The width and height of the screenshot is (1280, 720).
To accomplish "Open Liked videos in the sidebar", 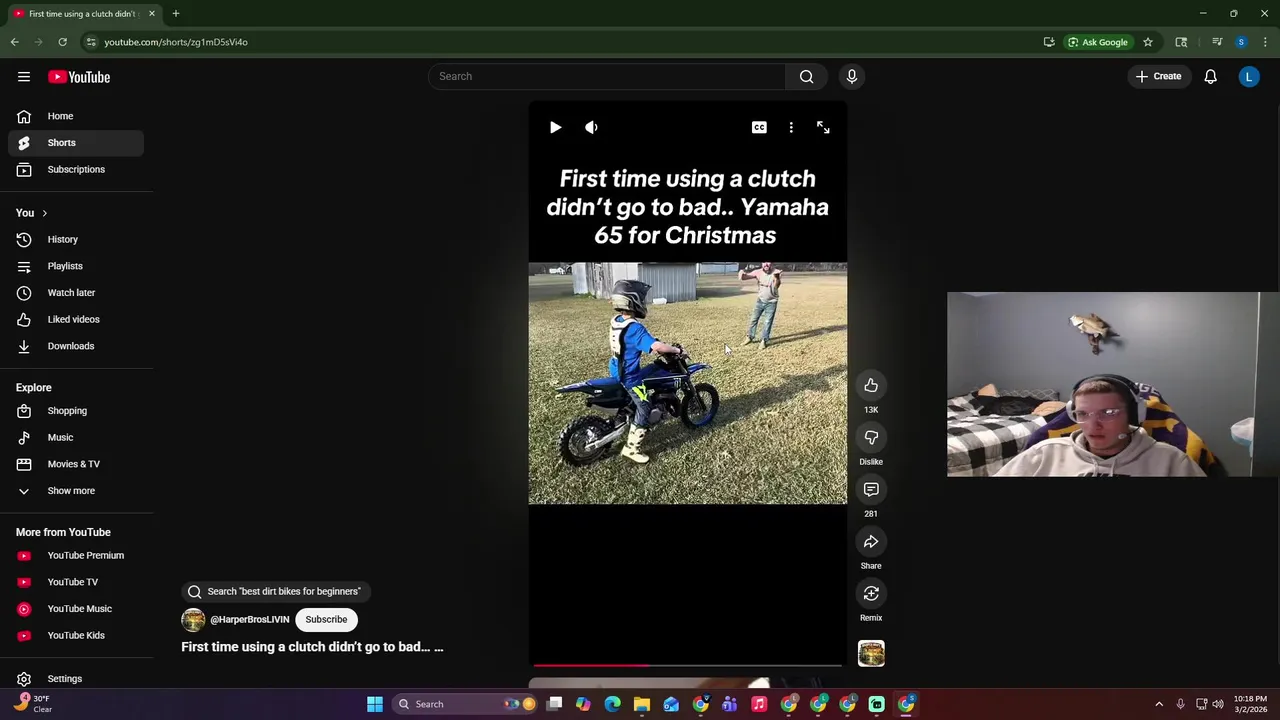I will click(76, 319).
